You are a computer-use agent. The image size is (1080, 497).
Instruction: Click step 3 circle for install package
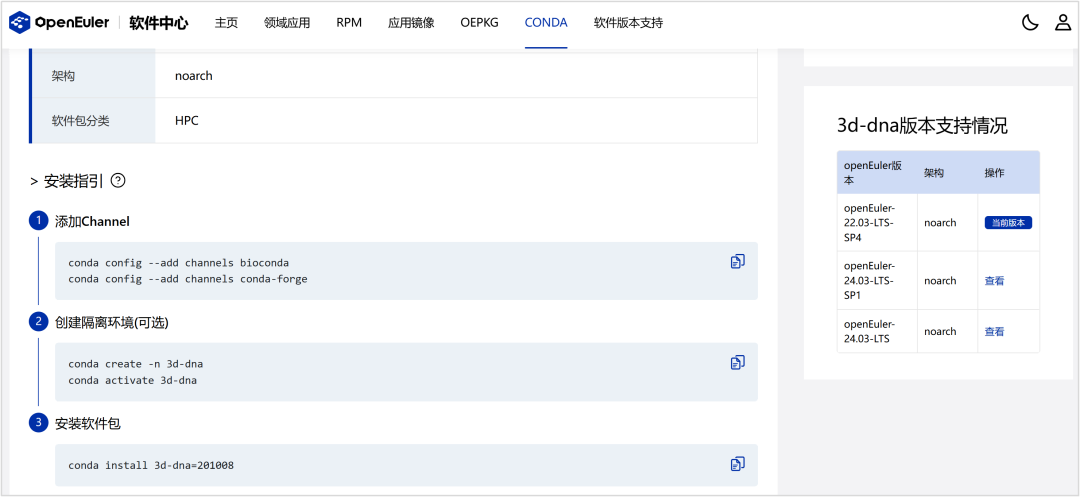pyautogui.click(x=38, y=423)
